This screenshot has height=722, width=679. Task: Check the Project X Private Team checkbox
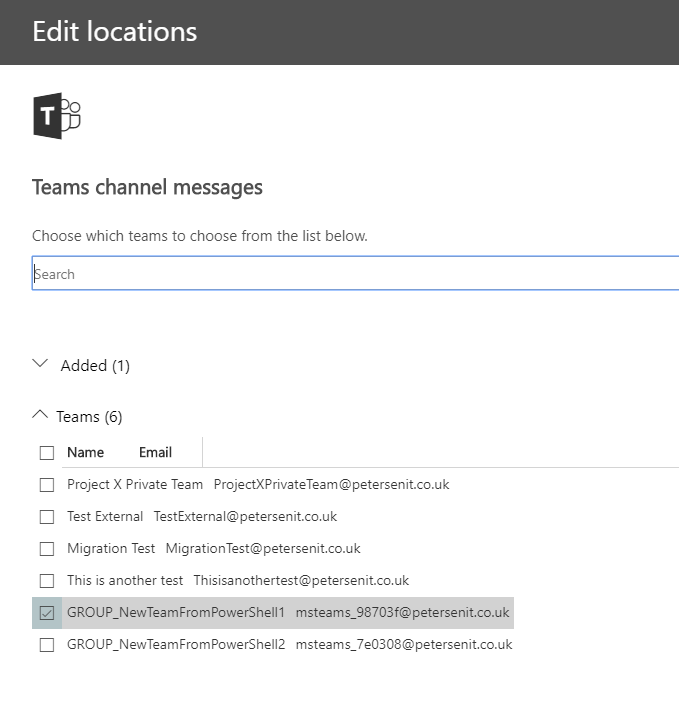pos(46,484)
